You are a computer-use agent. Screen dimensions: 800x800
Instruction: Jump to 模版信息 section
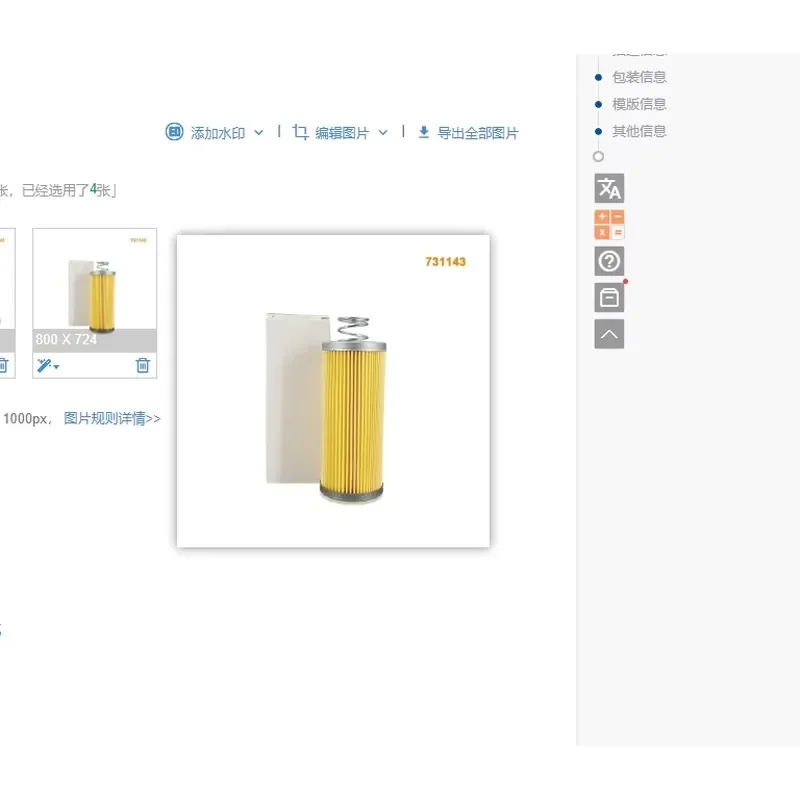tap(639, 104)
